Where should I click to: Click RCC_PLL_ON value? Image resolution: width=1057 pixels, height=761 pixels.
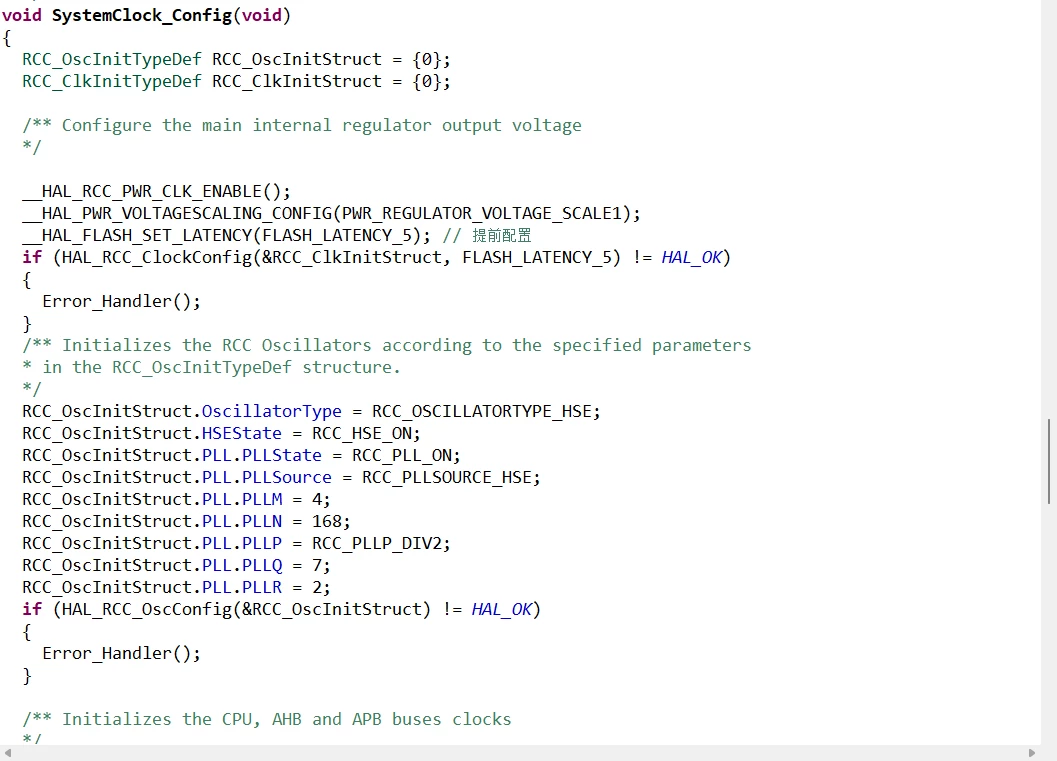coord(404,456)
